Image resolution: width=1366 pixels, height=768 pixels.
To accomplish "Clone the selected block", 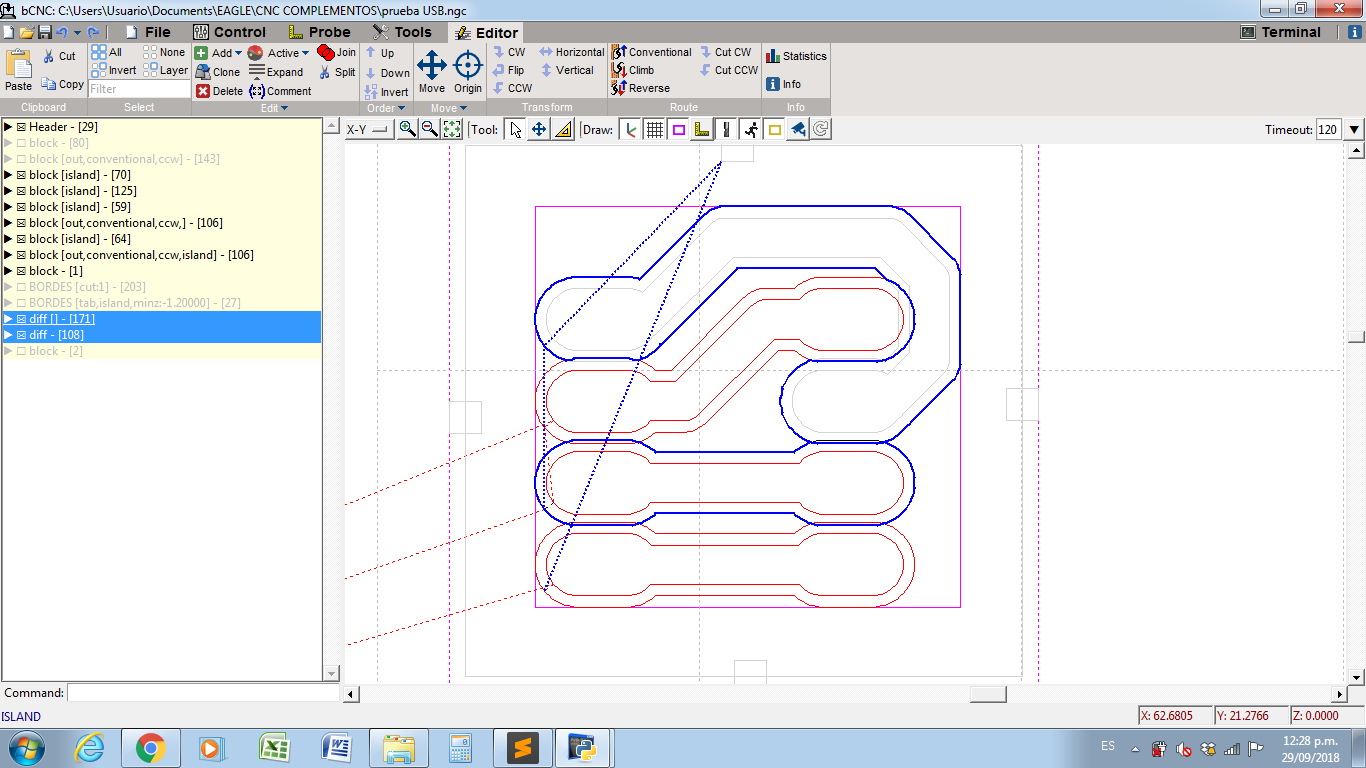I will tap(218, 72).
